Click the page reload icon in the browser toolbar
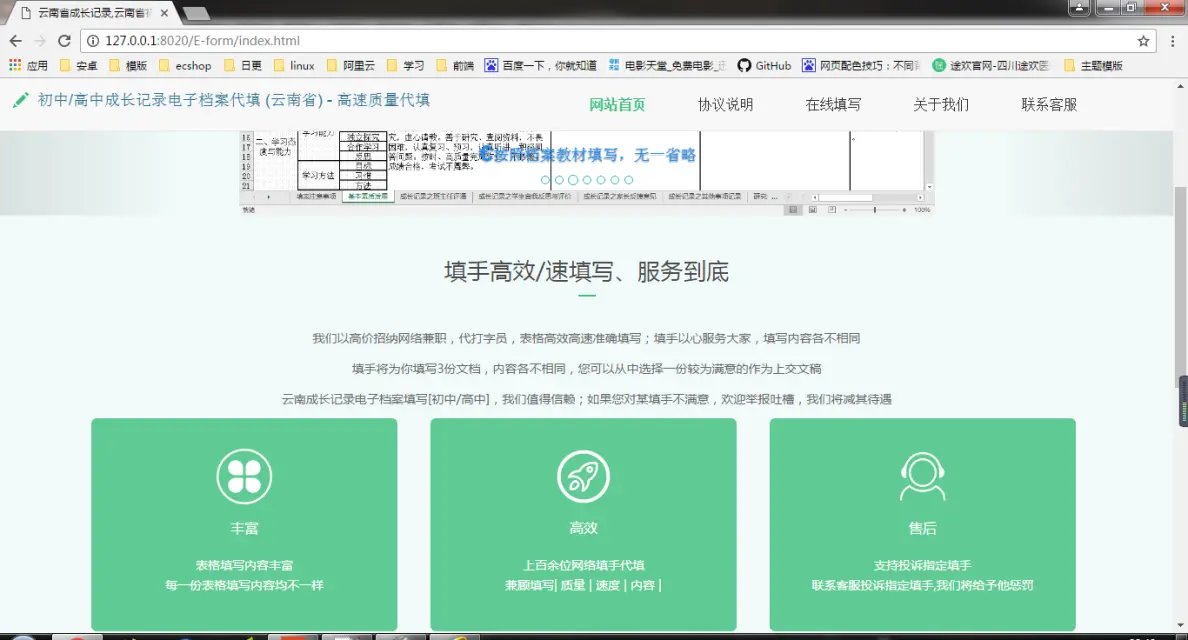 pyautogui.click(x=63, y=42)
